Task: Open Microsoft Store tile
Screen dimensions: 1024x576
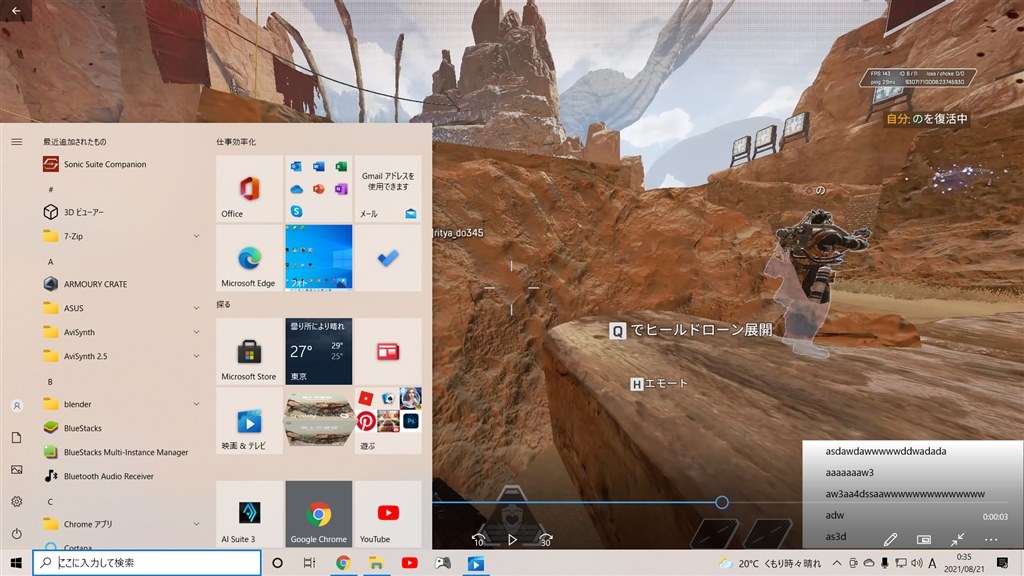Action: (x=249, y=351)
